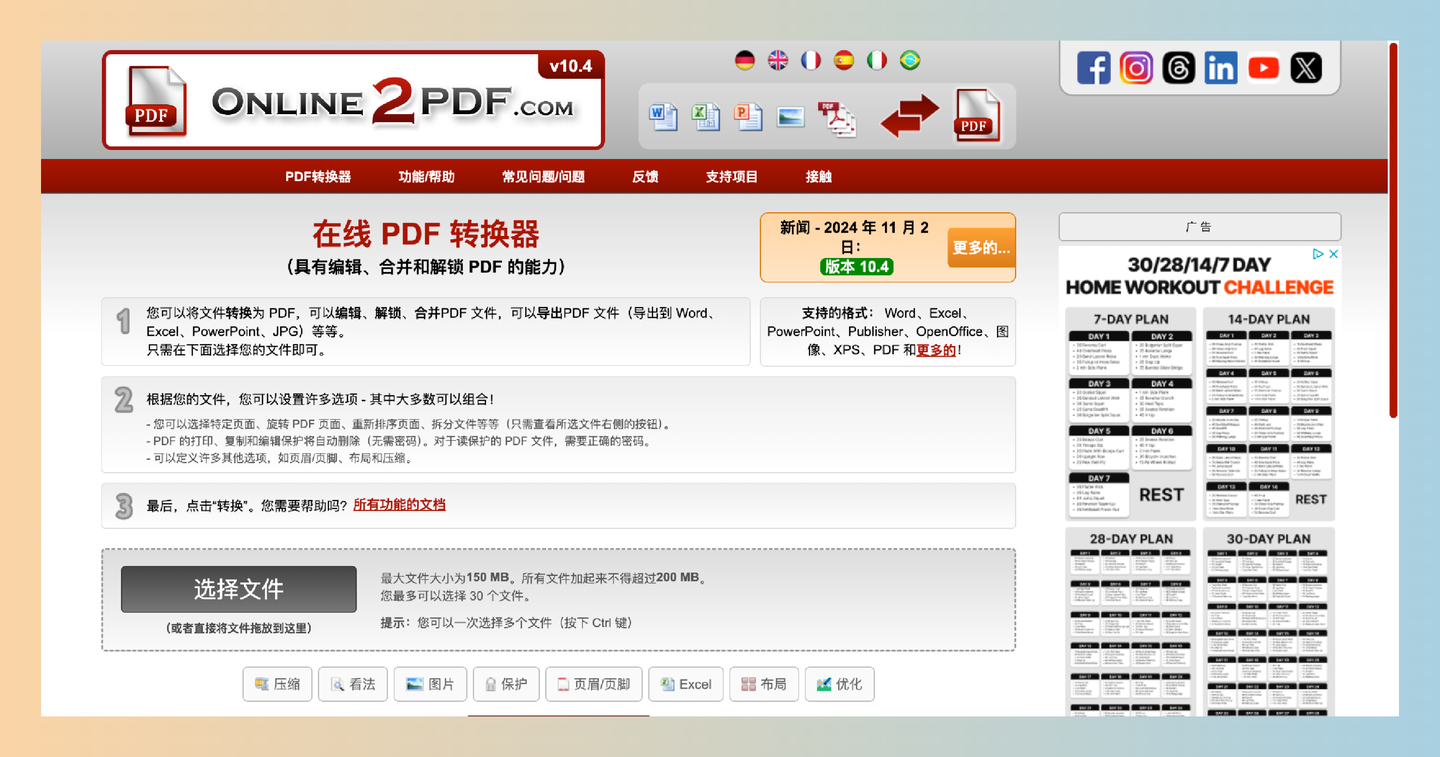Open the 反馈 feedback menu item

(645, 176)
